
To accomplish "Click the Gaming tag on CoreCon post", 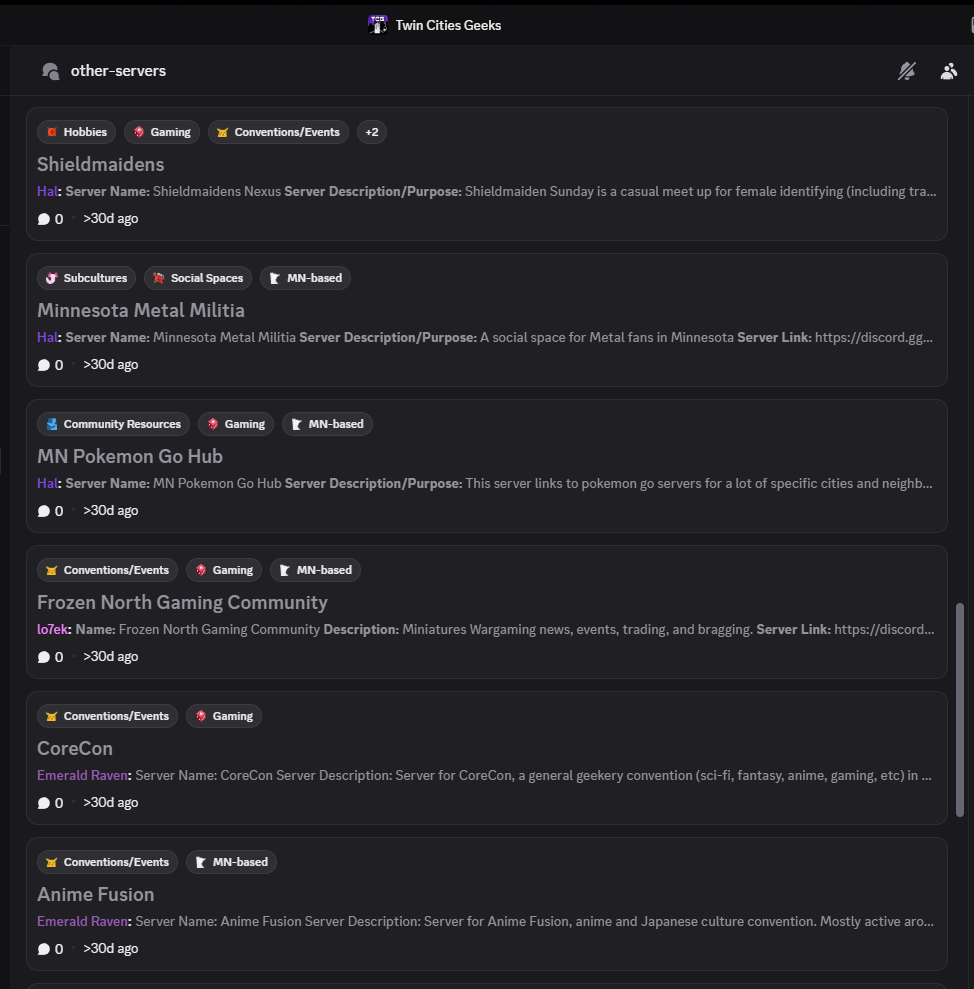I will 223,716.
